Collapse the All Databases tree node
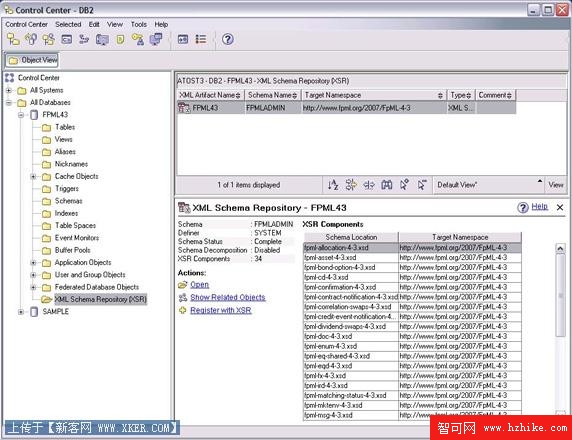The height and width of the screenshot is (440, 572). (9, 103)
